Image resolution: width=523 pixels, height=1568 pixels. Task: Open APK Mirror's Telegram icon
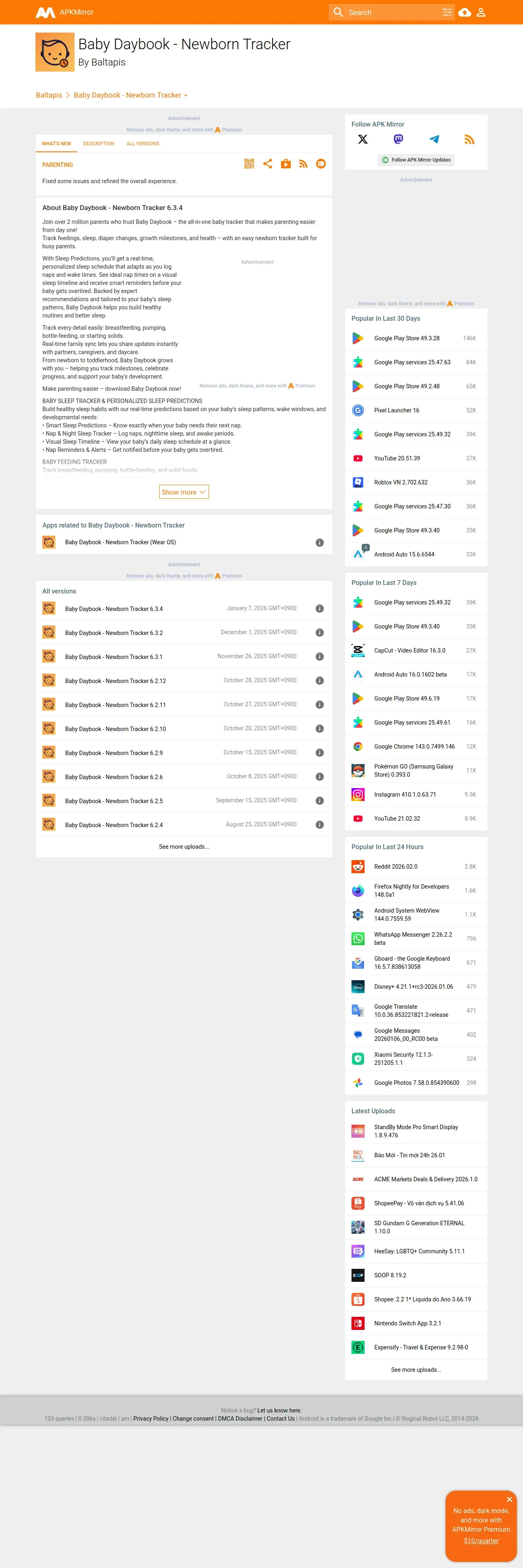(434, 139)
